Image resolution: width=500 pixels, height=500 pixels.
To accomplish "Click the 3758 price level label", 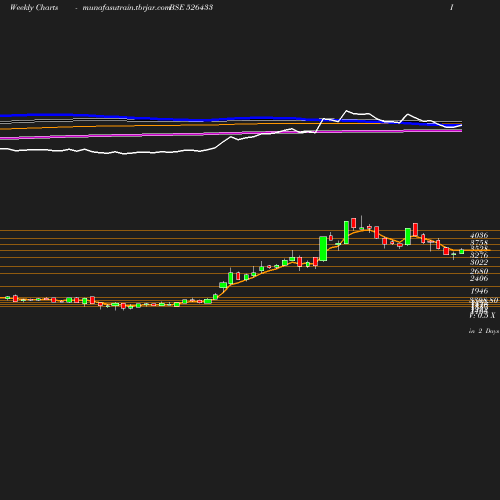I will 479,242.
